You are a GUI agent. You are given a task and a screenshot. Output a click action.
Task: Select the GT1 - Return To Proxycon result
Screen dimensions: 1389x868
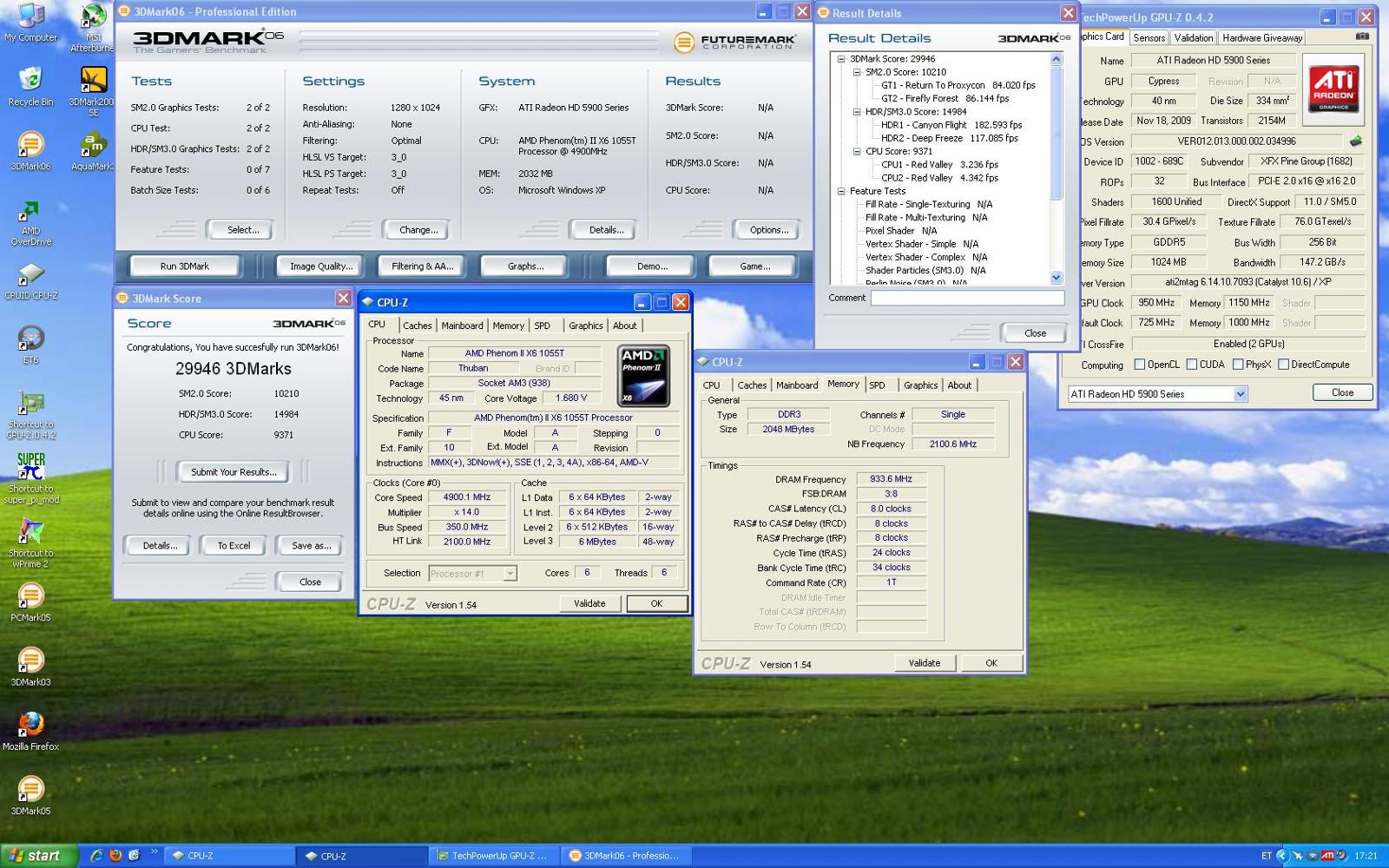coord(958,85)
